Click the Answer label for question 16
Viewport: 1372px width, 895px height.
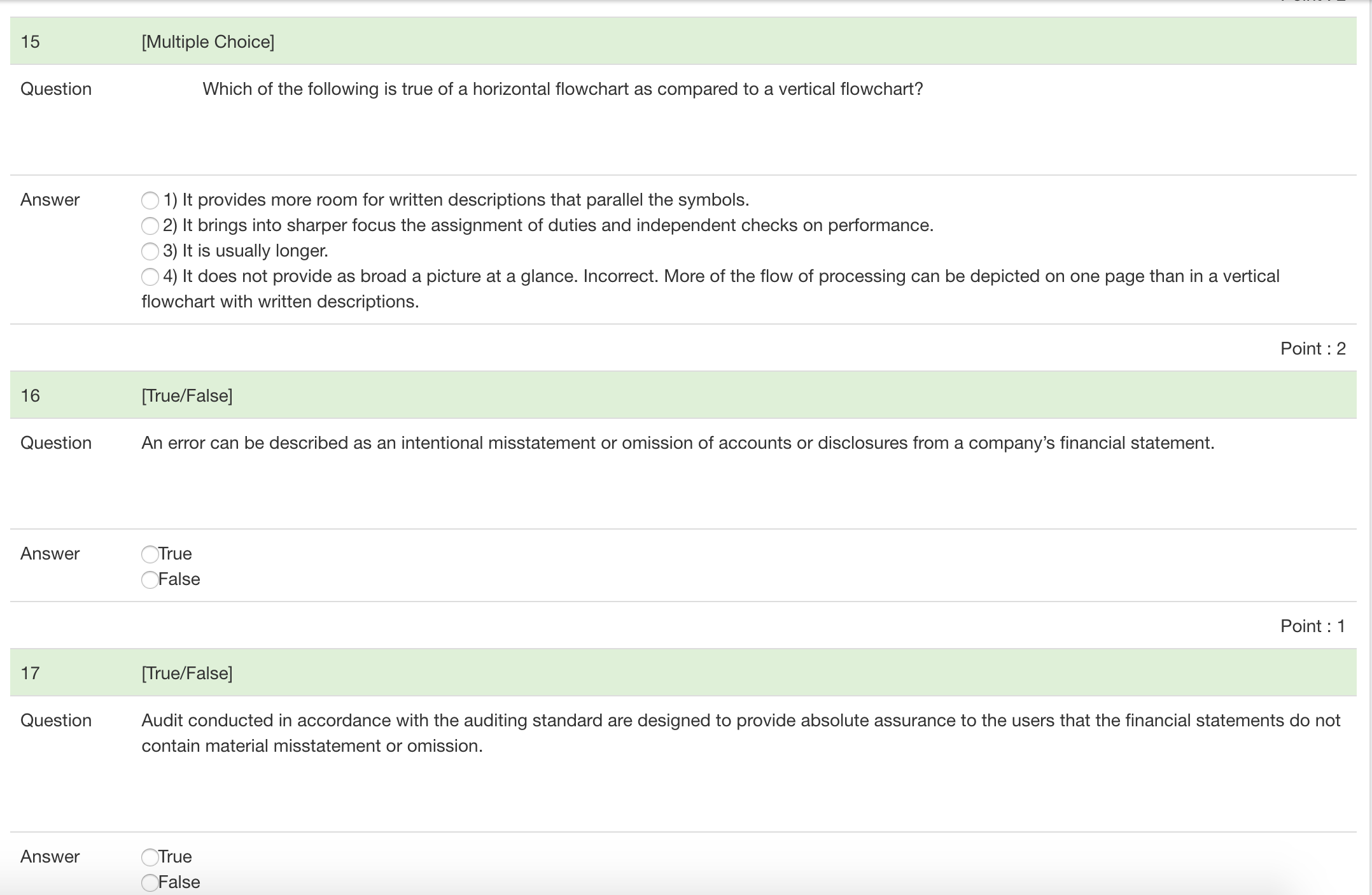pos(49,554)
